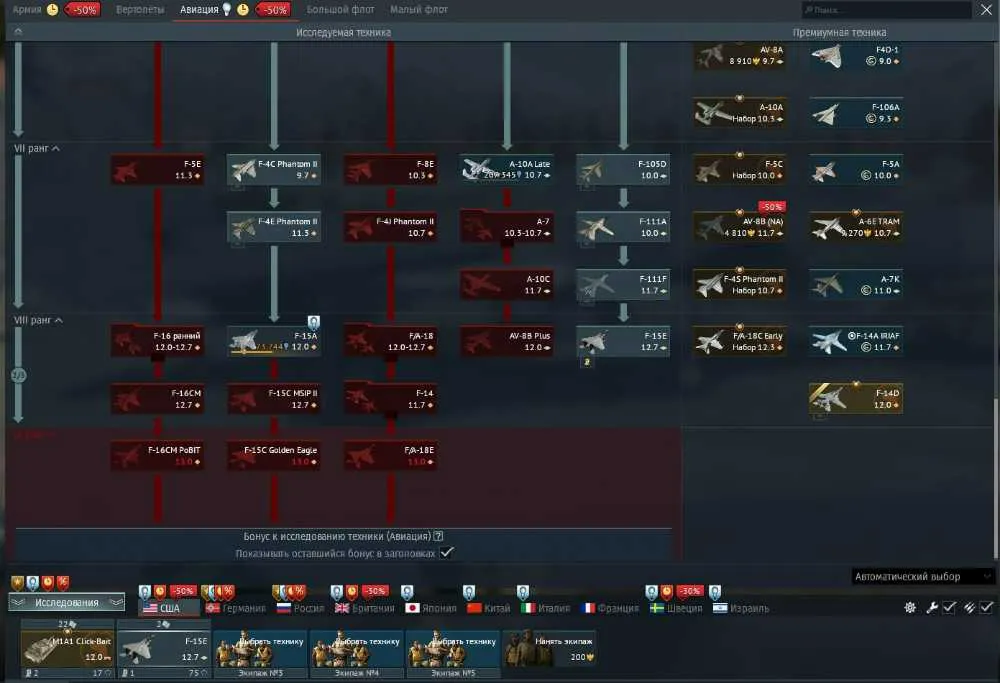Switch nation to Швеция
The width and height of the screenshot is (1000, 683).
click(676, 608)
